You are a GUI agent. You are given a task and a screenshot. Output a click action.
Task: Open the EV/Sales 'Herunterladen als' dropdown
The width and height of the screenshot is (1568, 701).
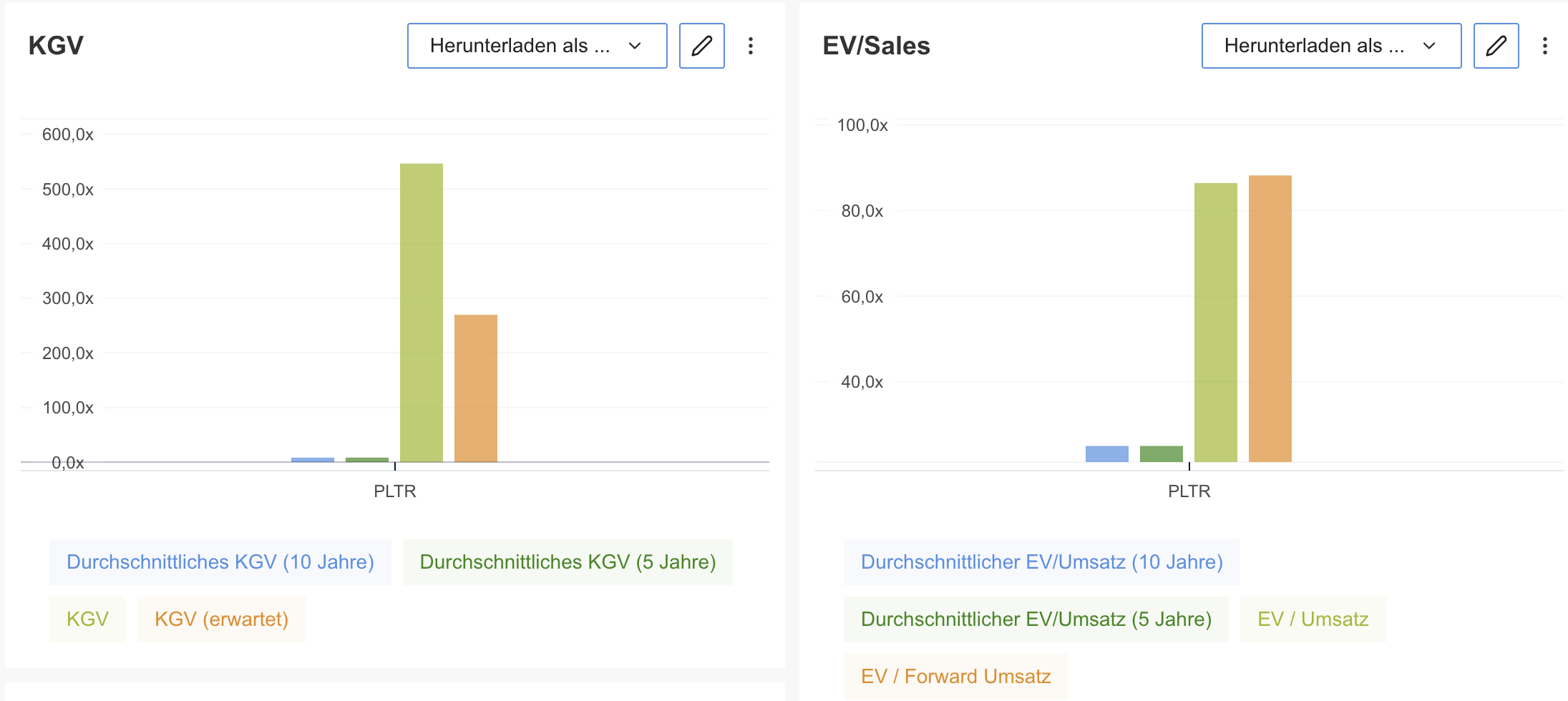click(1332, 46)
